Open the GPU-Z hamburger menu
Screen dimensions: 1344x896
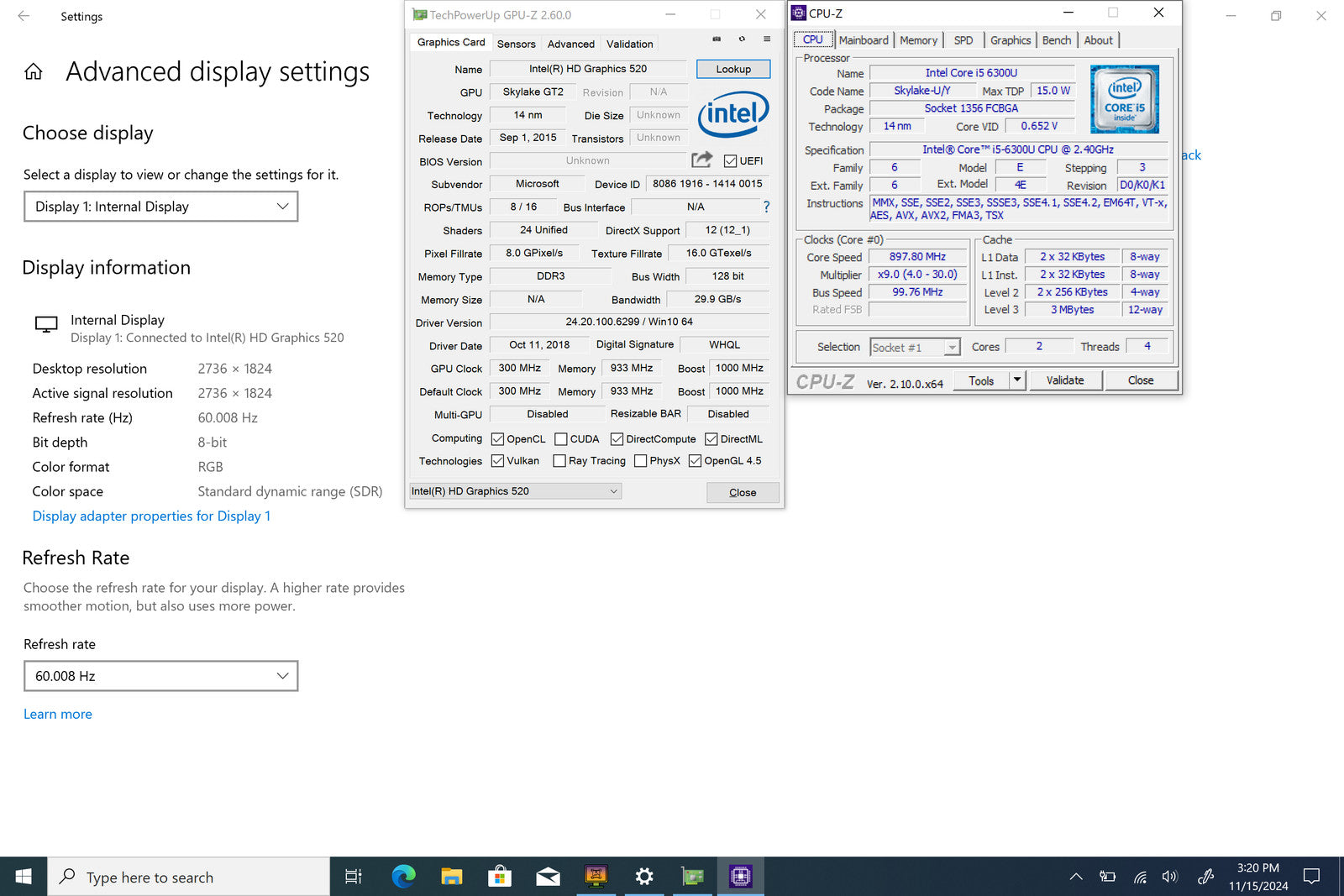(x=766, y=39)
